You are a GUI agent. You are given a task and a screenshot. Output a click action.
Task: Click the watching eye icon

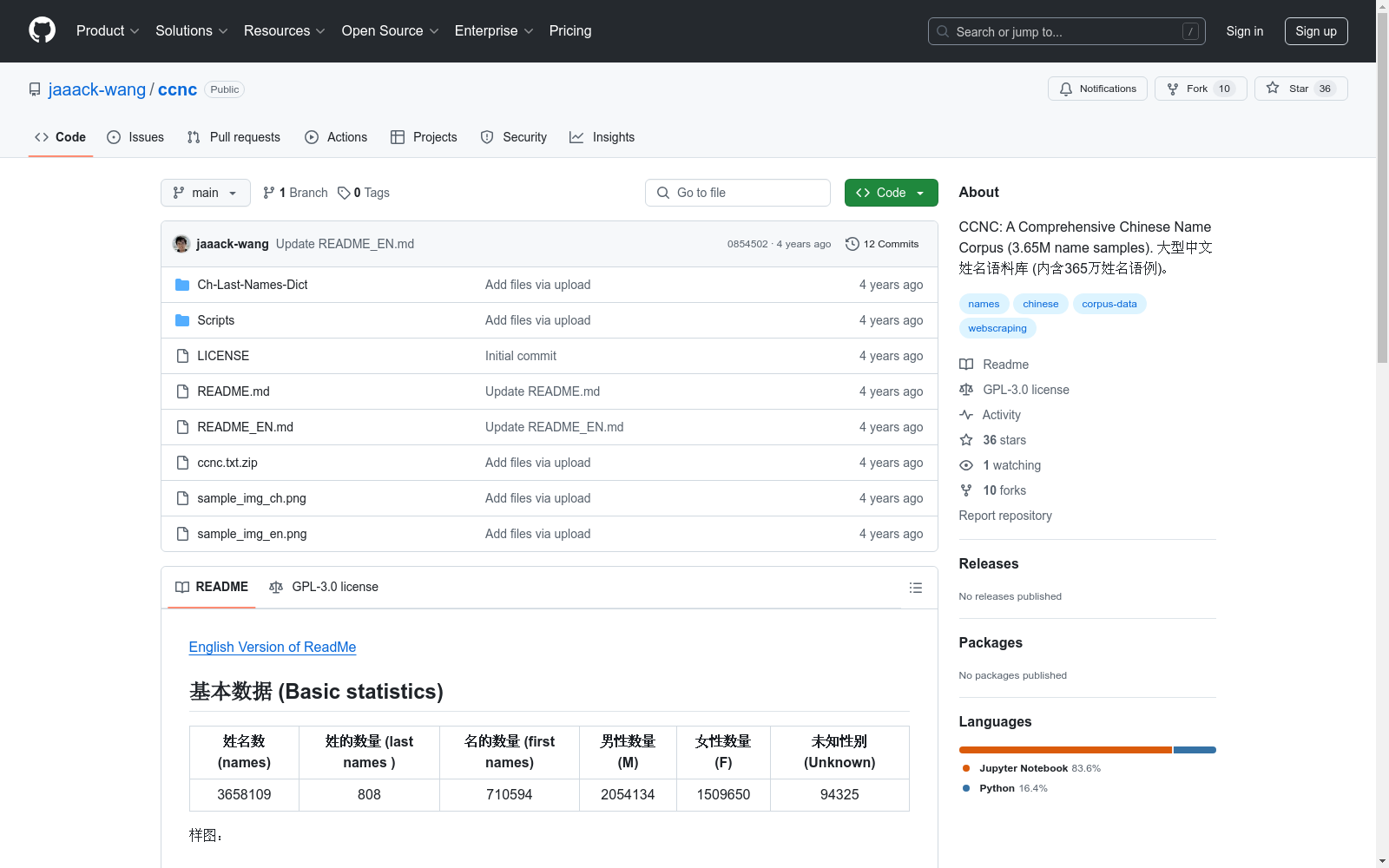point(966,465)
